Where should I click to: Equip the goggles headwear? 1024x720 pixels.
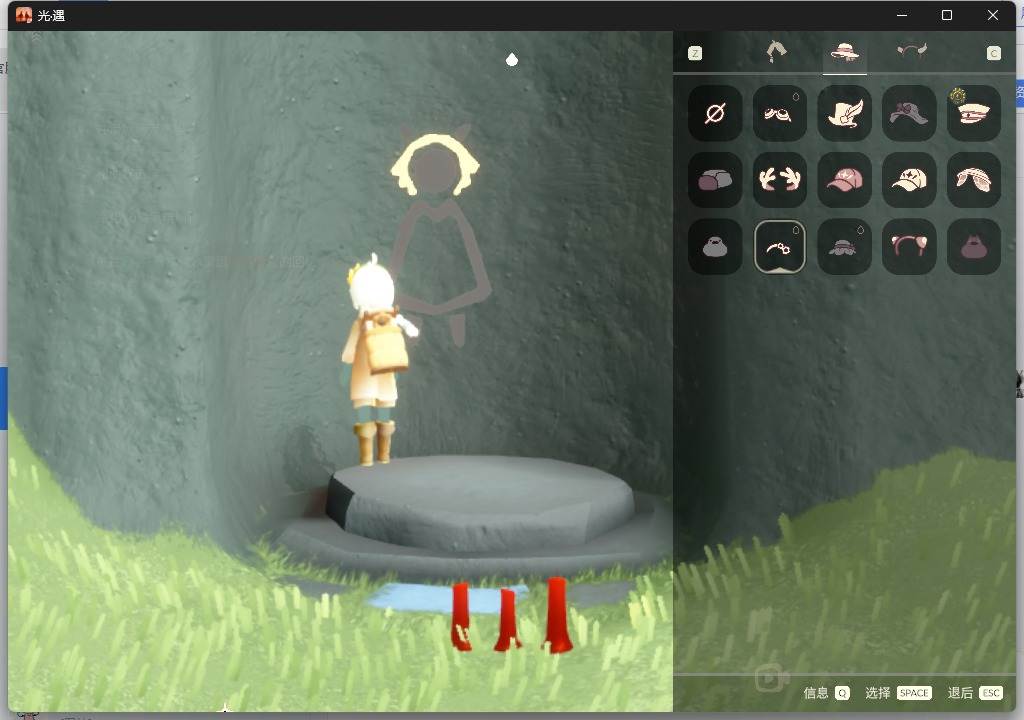[779, 113]
